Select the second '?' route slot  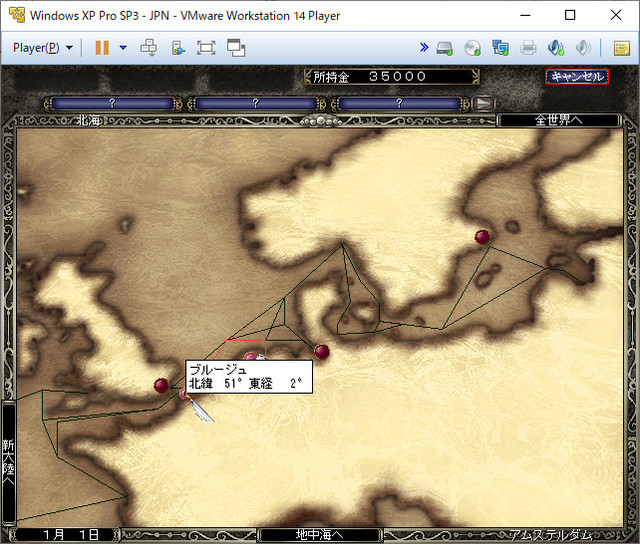pos(256,104)
